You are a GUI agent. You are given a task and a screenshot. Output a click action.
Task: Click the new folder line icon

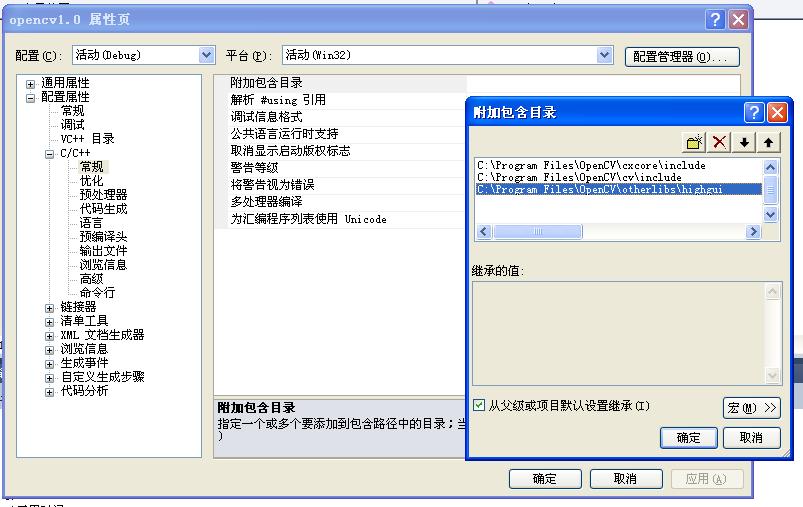pos(694,142)
